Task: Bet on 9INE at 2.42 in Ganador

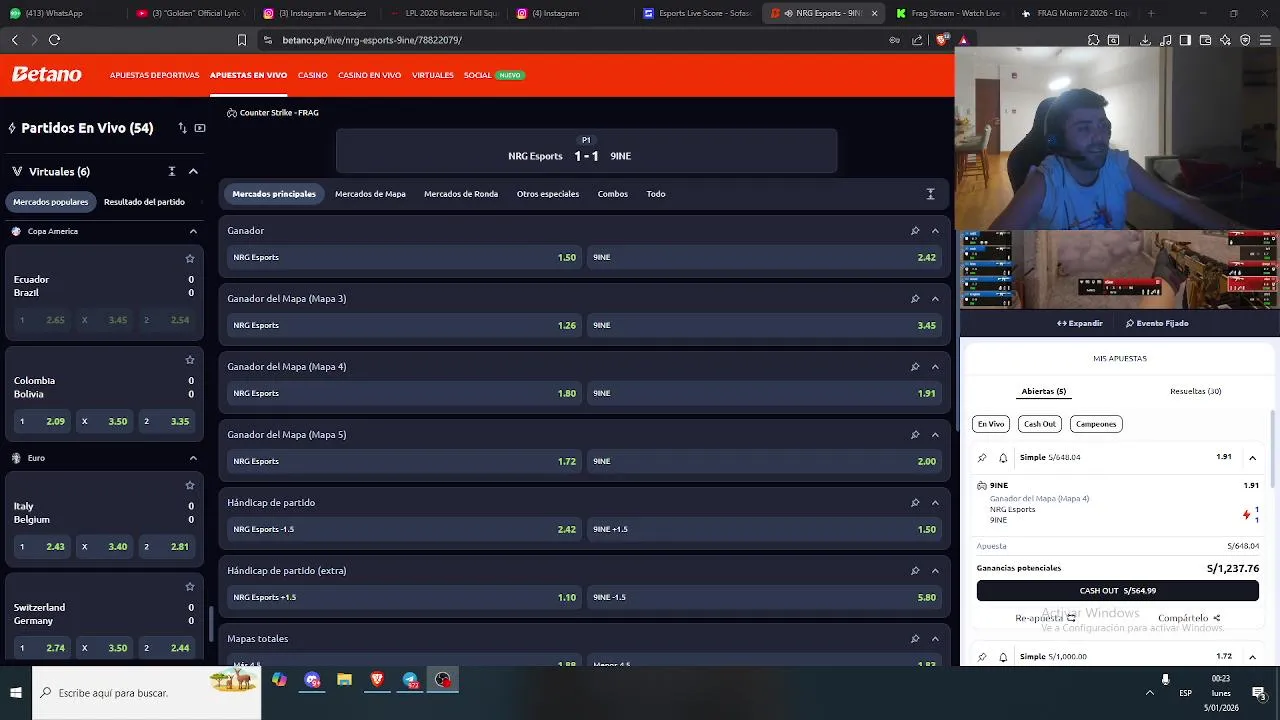Action: point(765,258)
